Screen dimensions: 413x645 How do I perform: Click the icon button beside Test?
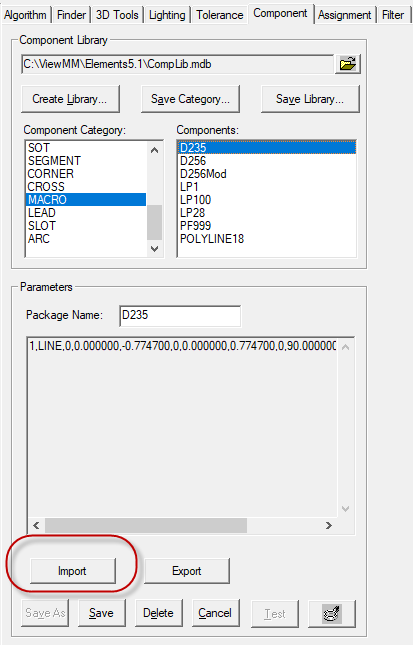(332, 613)
